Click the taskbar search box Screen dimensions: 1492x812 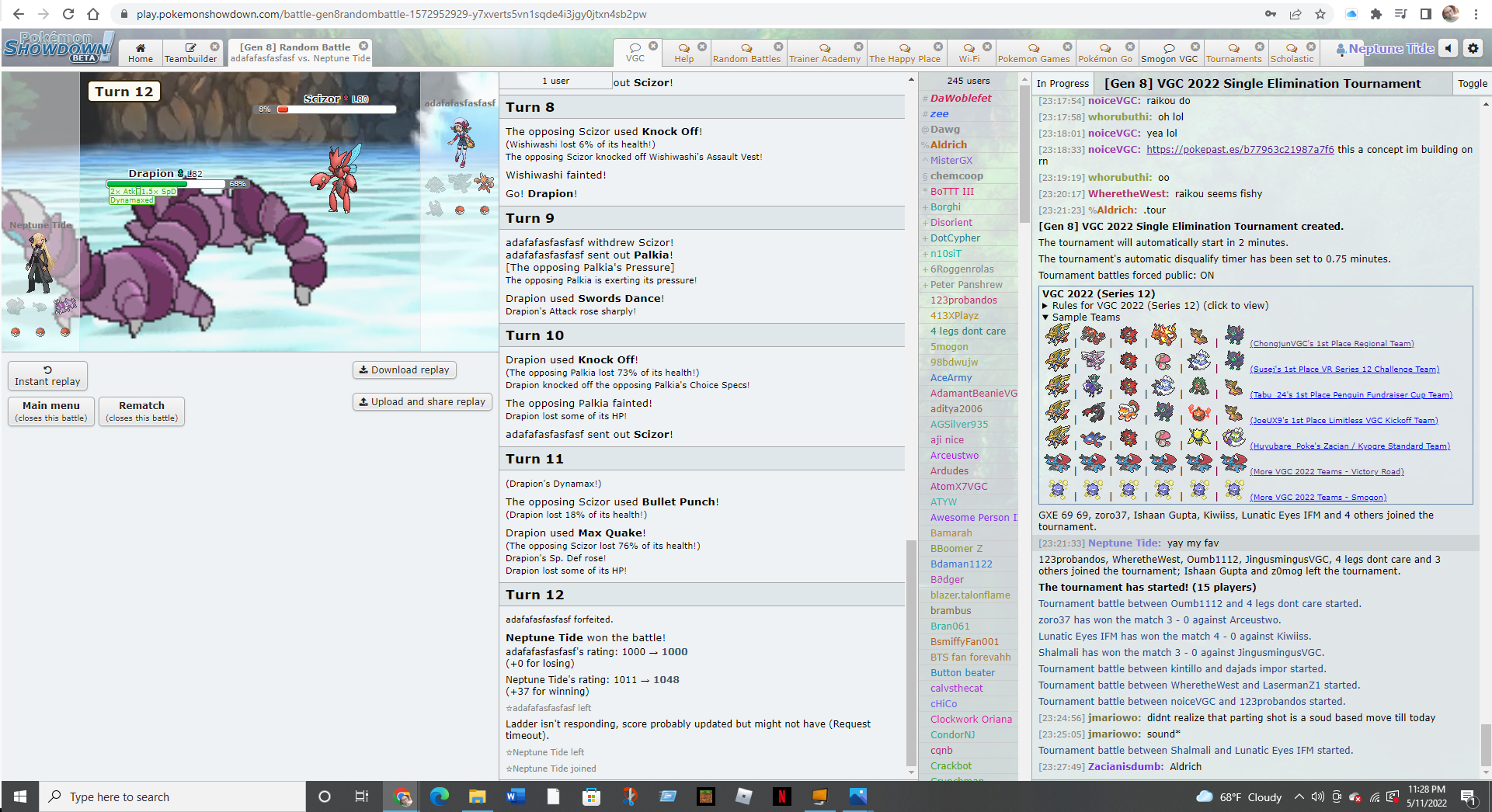point(172,796)
